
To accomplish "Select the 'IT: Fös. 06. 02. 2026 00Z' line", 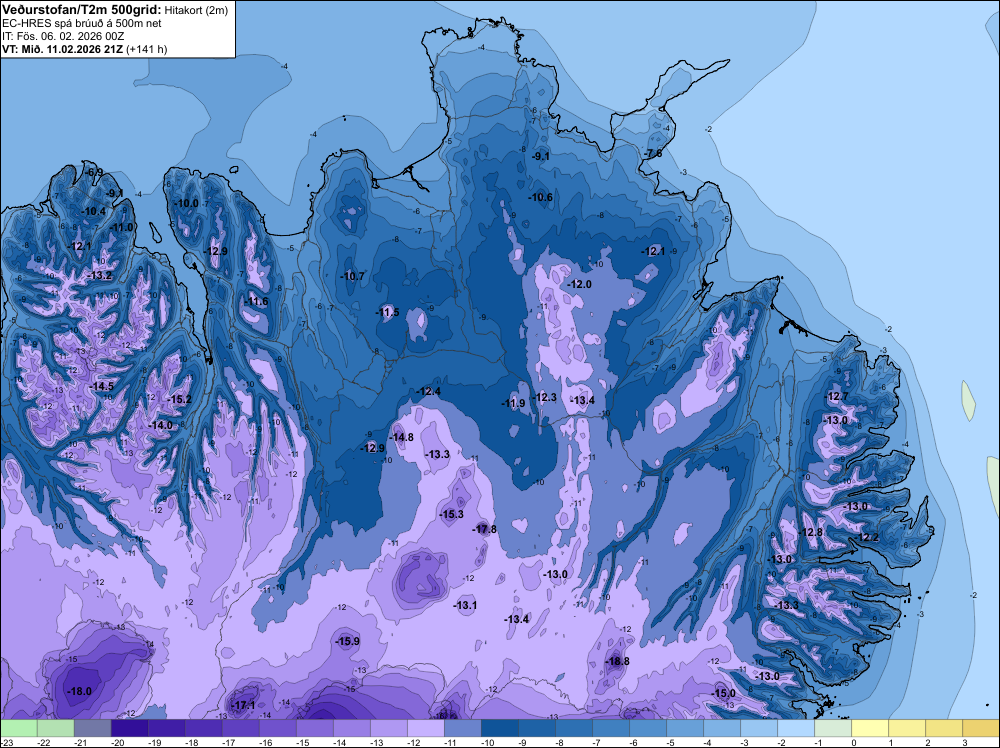I will (x=62, y=36).
